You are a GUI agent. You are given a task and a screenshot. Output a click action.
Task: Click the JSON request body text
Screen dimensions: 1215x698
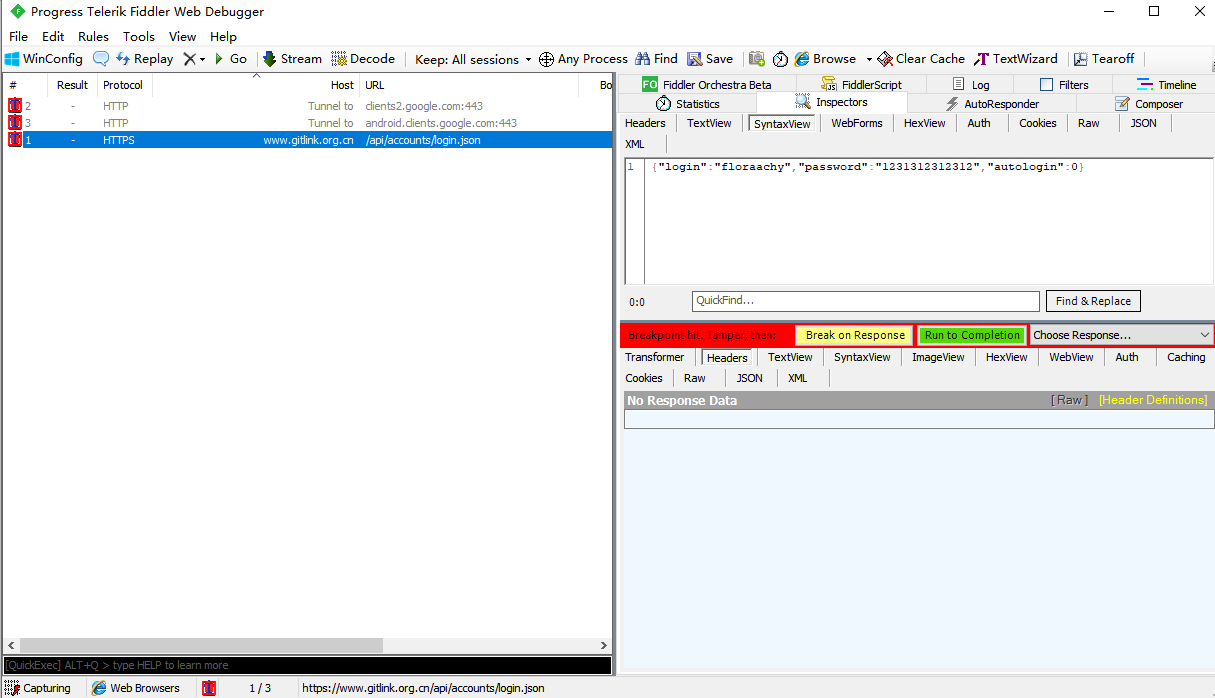tap(868, 167)
